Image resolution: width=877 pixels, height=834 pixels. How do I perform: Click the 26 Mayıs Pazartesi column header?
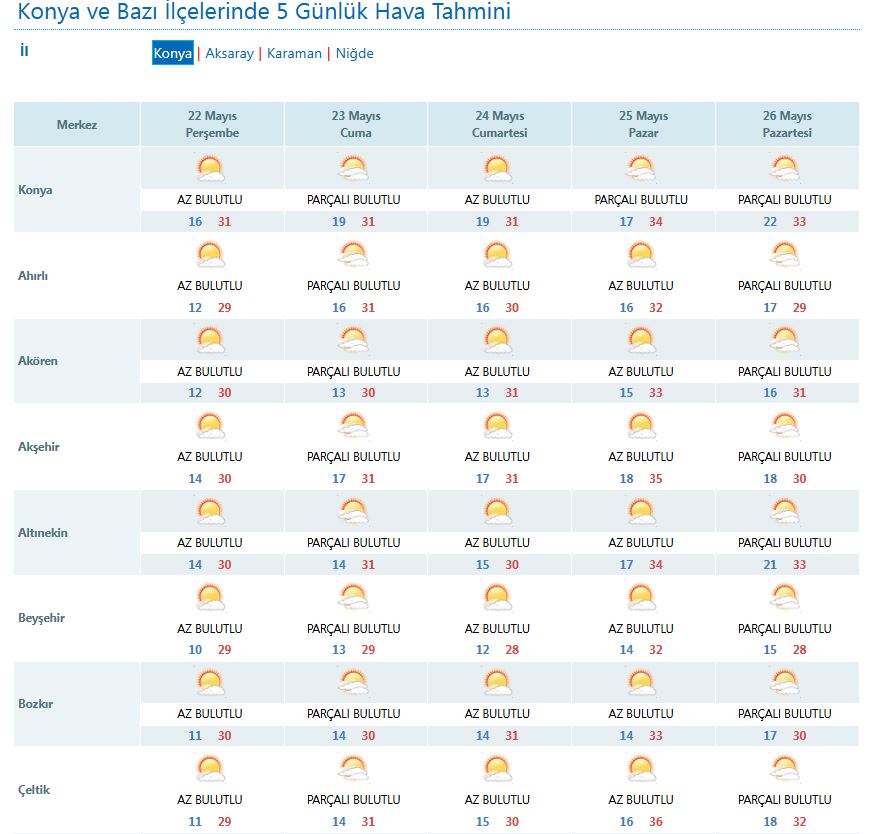coord(787,125)
